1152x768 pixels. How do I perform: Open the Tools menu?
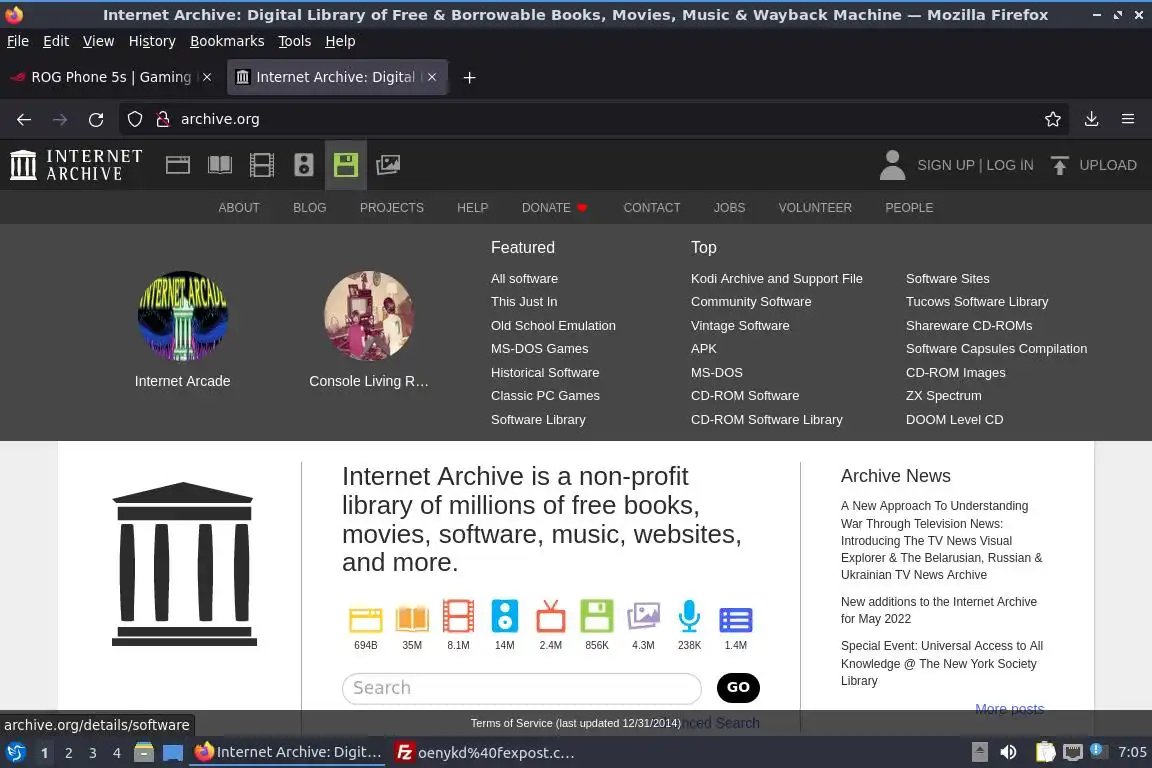(295, 41)
